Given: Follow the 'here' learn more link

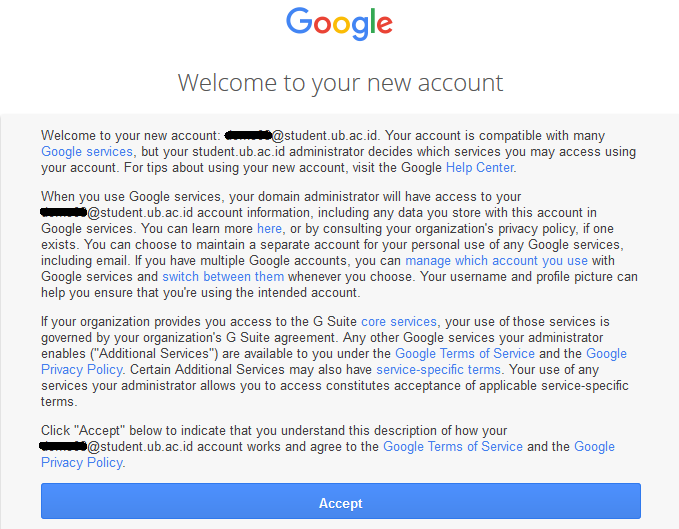Looking at the screenshot, I should (x=269, y=229).
